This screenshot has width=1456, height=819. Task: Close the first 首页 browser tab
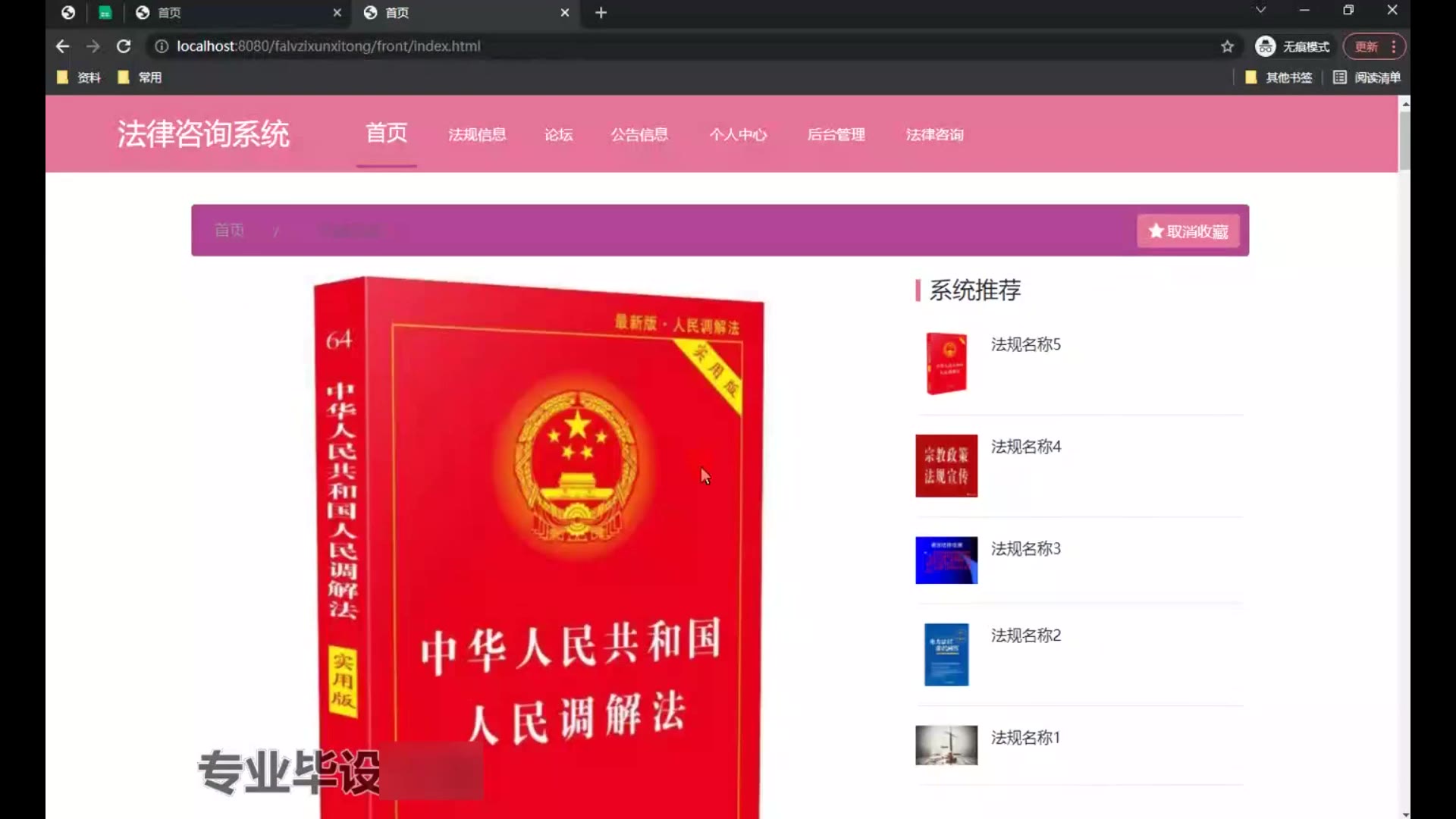point(337,12)
